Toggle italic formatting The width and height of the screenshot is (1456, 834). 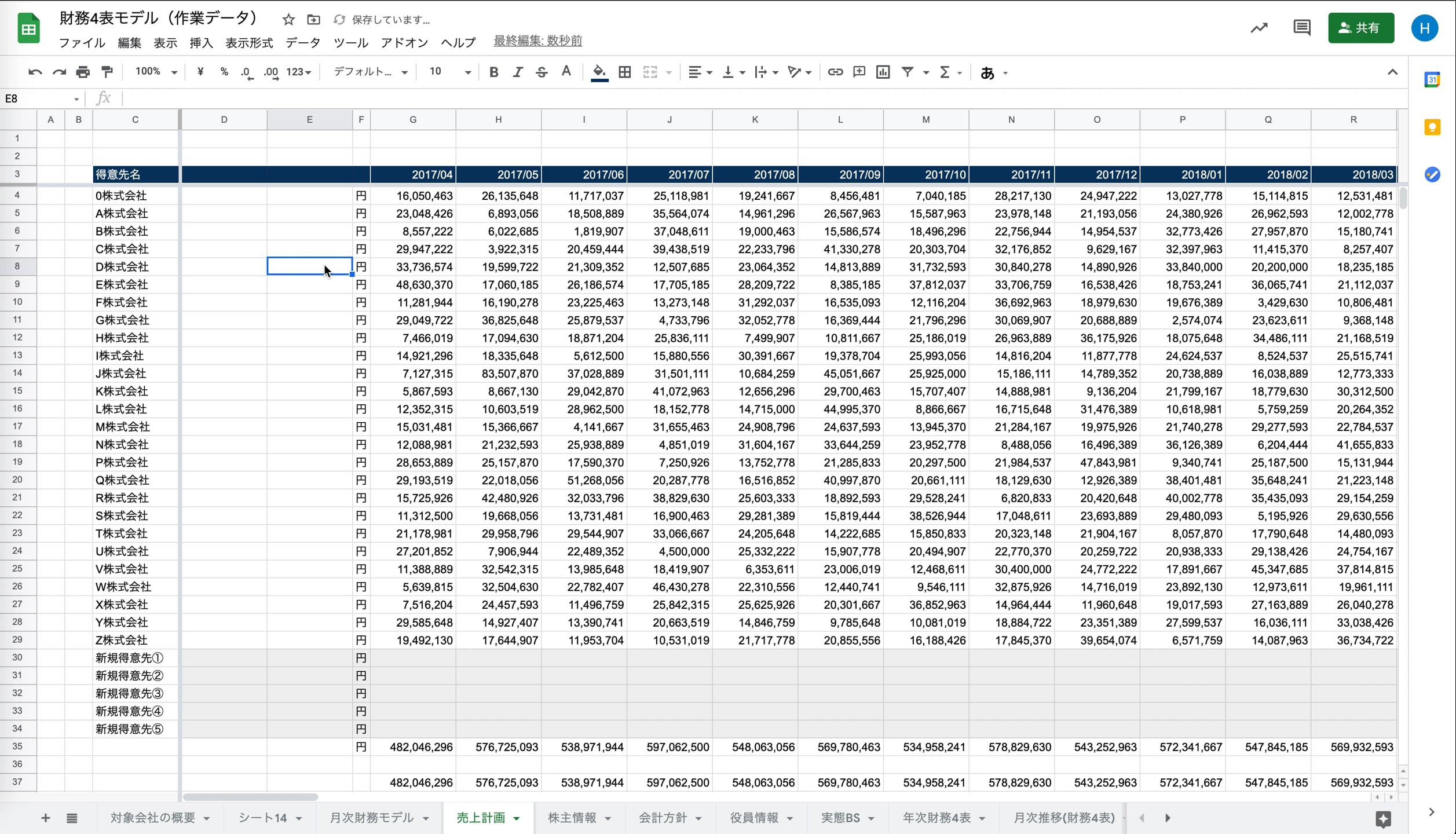[517, 72]
